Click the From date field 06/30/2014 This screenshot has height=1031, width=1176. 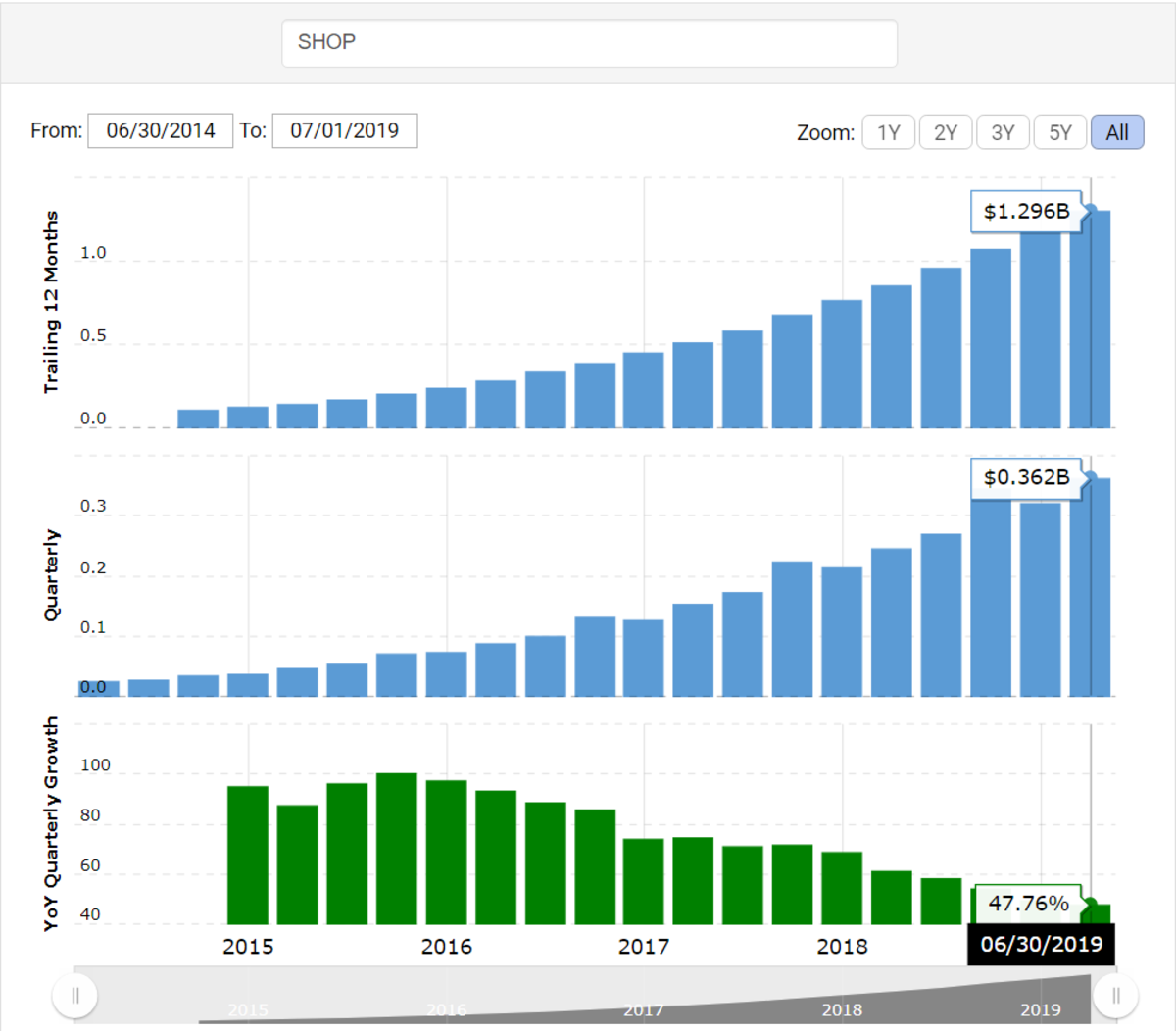point(161,130)
